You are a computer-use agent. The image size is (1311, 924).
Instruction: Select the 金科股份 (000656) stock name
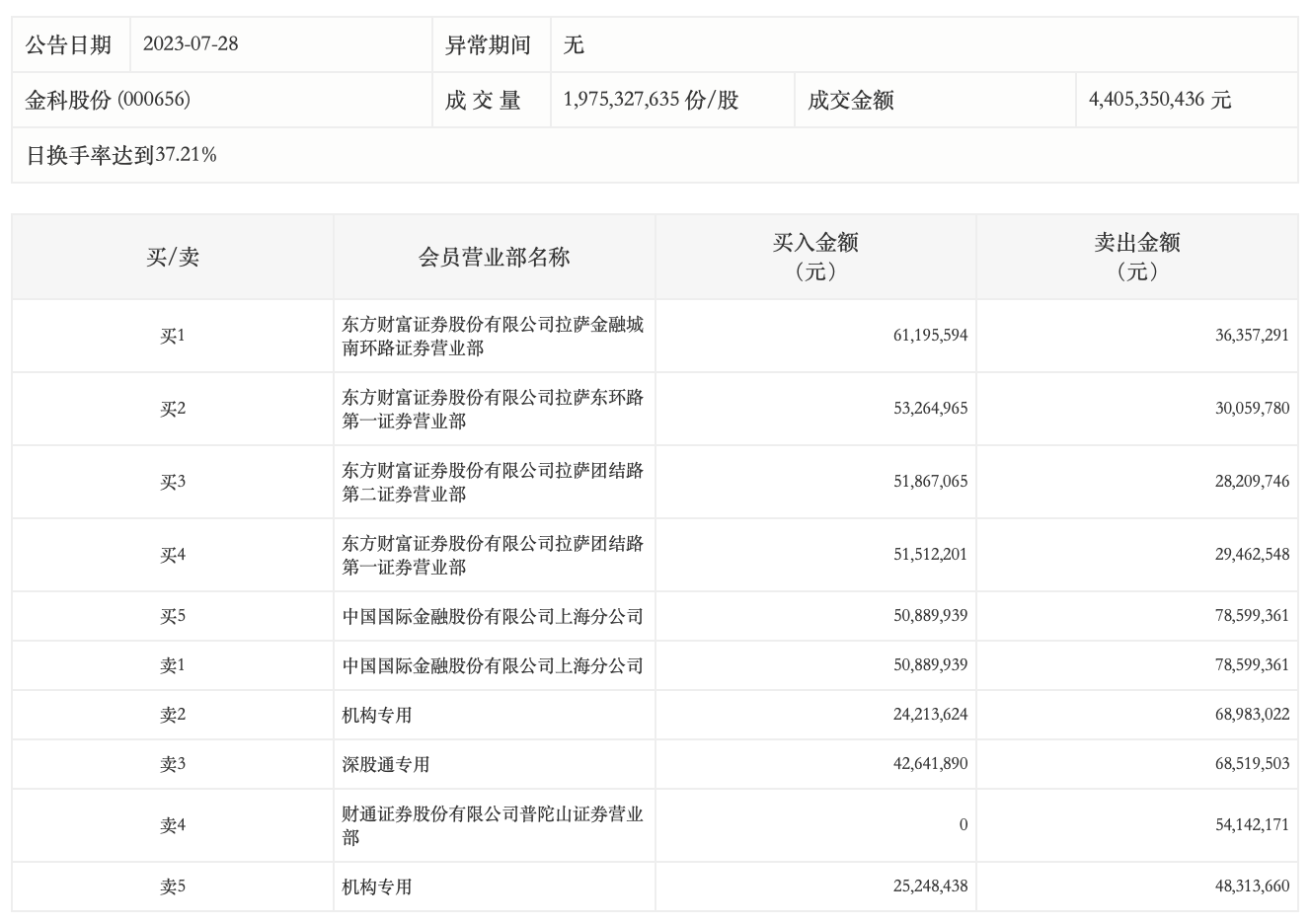pyautogui.click(x=108, y=100)
